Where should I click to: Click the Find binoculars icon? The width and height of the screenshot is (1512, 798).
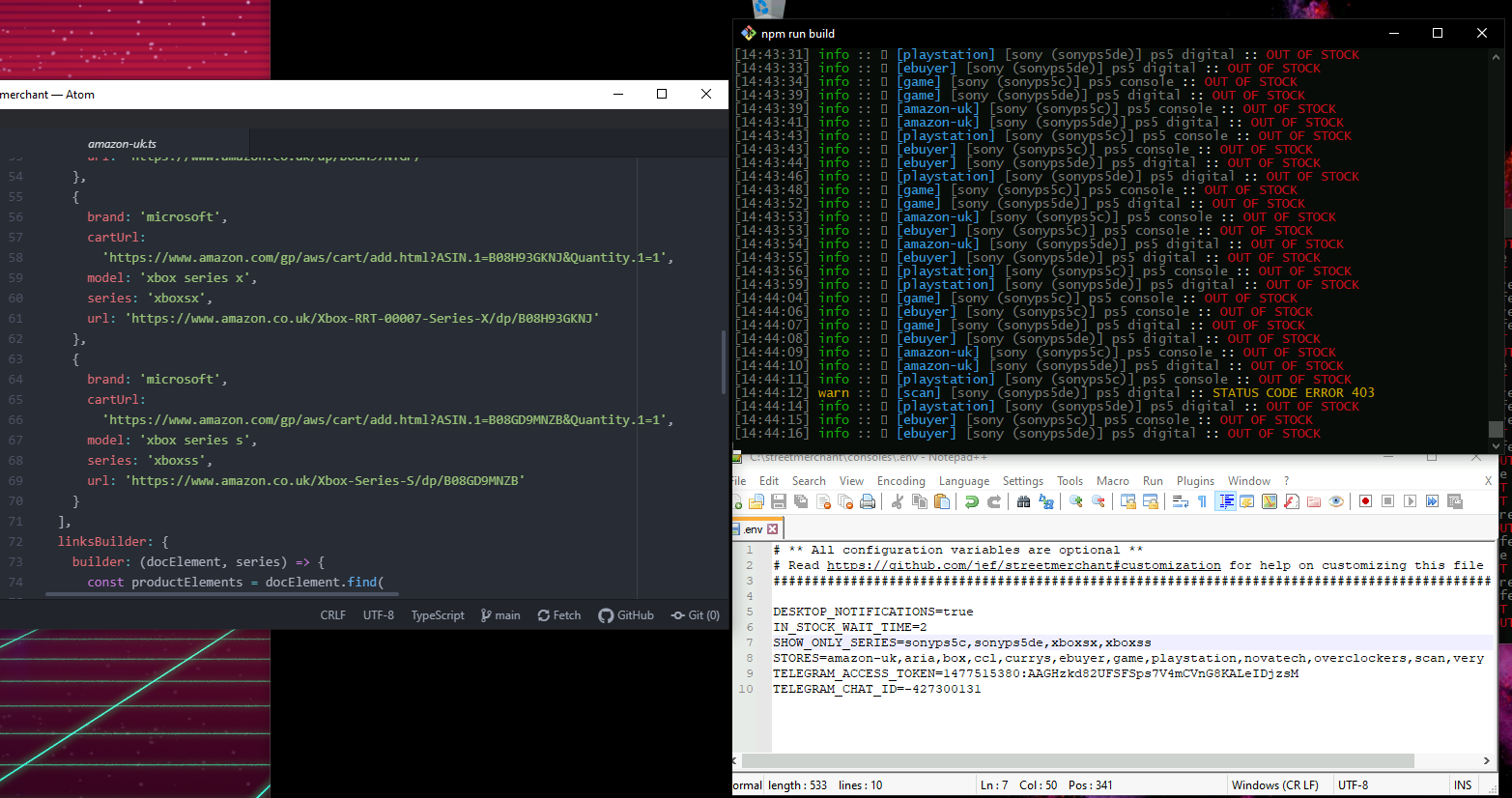[x=1023, y=501]
